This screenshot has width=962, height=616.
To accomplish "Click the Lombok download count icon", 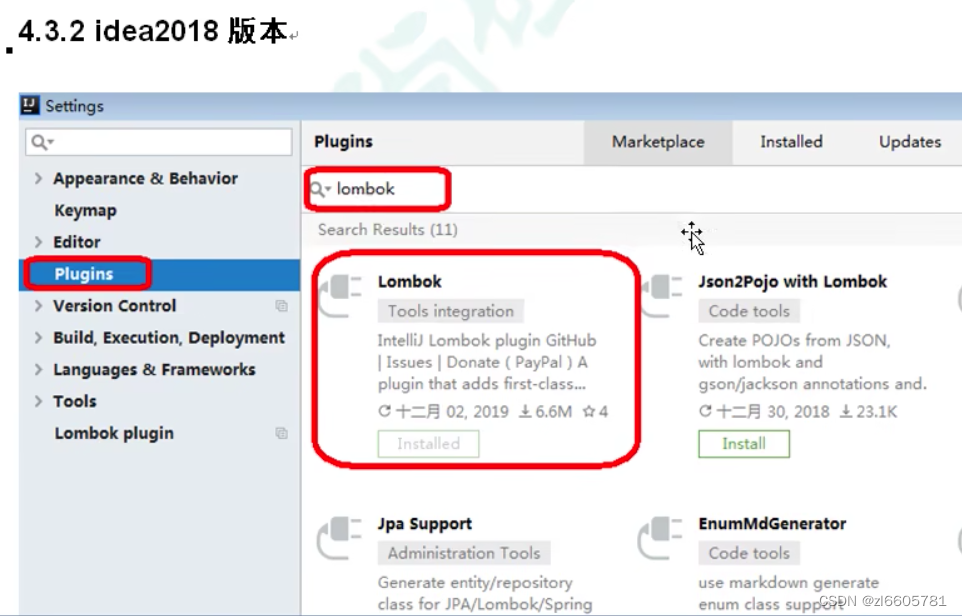I will (525, 411).
